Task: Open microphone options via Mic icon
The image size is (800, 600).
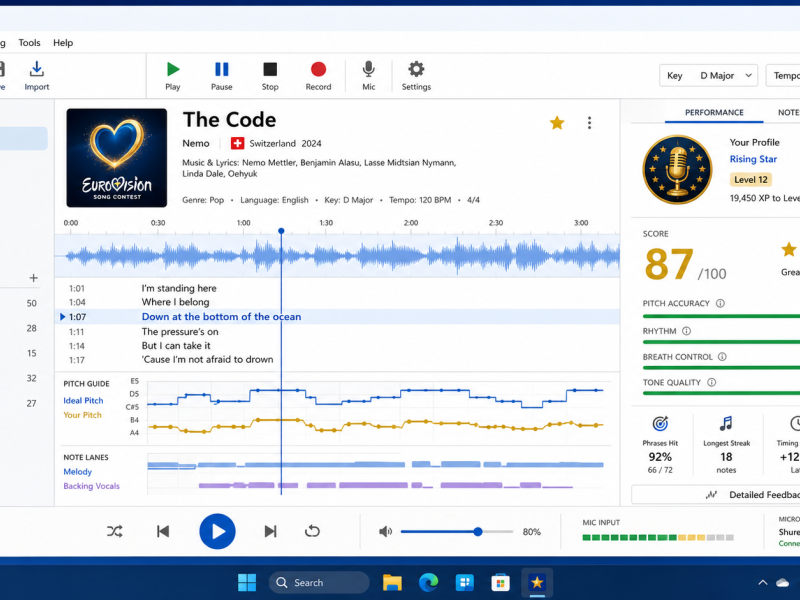Action: [368, 69]
